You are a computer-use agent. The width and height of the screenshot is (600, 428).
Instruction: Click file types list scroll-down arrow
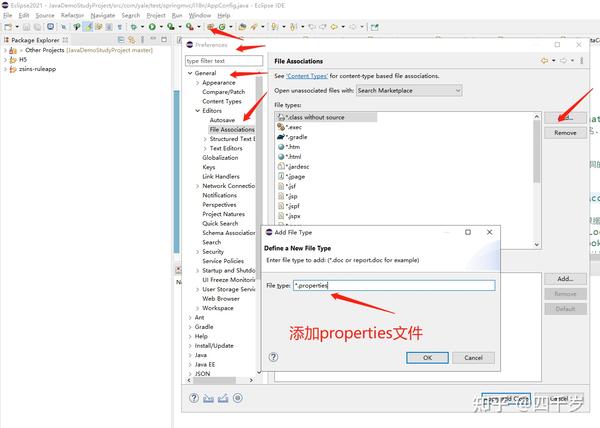click(537, 244)
